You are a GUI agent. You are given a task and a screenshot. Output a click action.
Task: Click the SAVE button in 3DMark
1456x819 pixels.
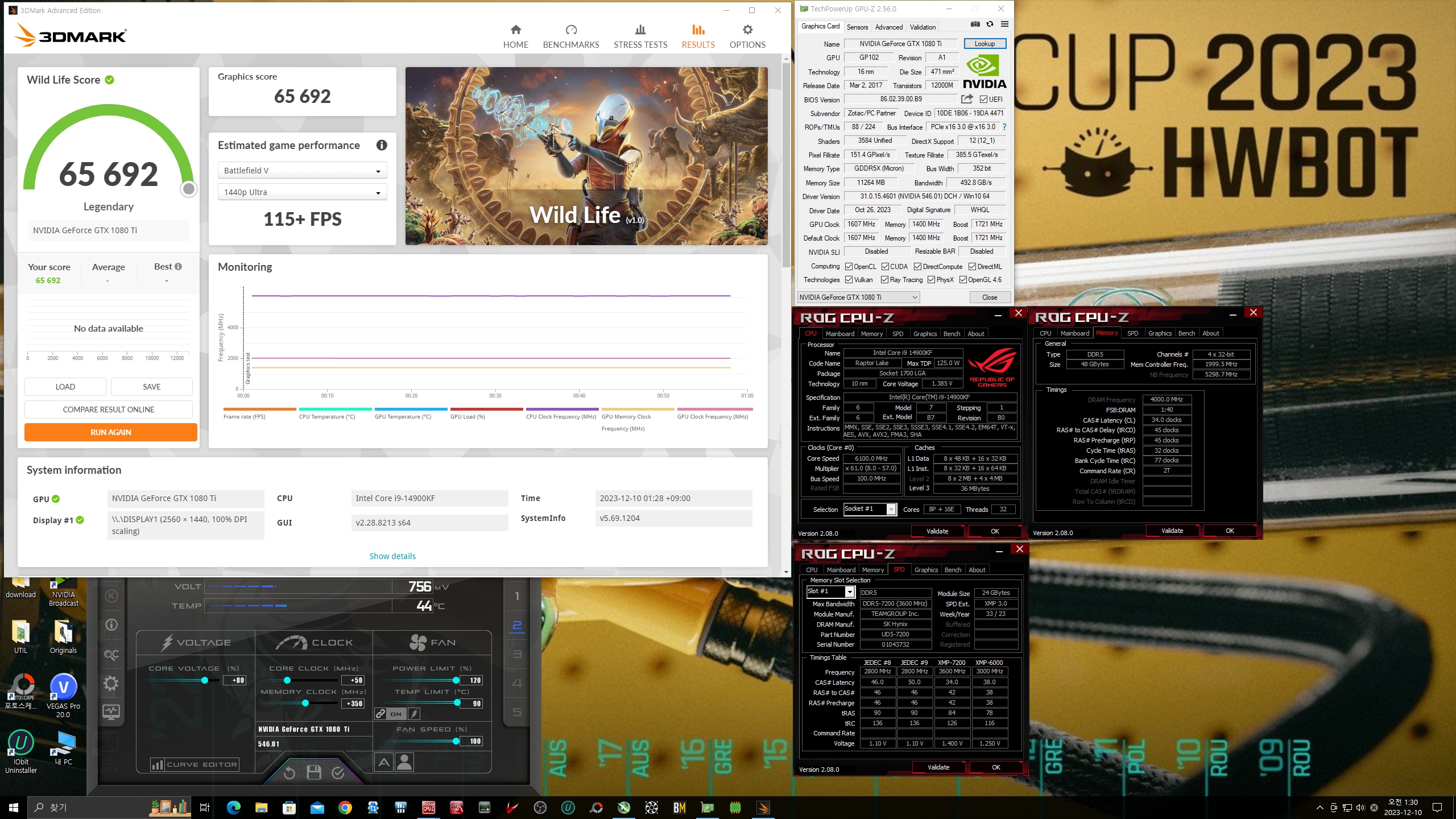coord(152,387)
